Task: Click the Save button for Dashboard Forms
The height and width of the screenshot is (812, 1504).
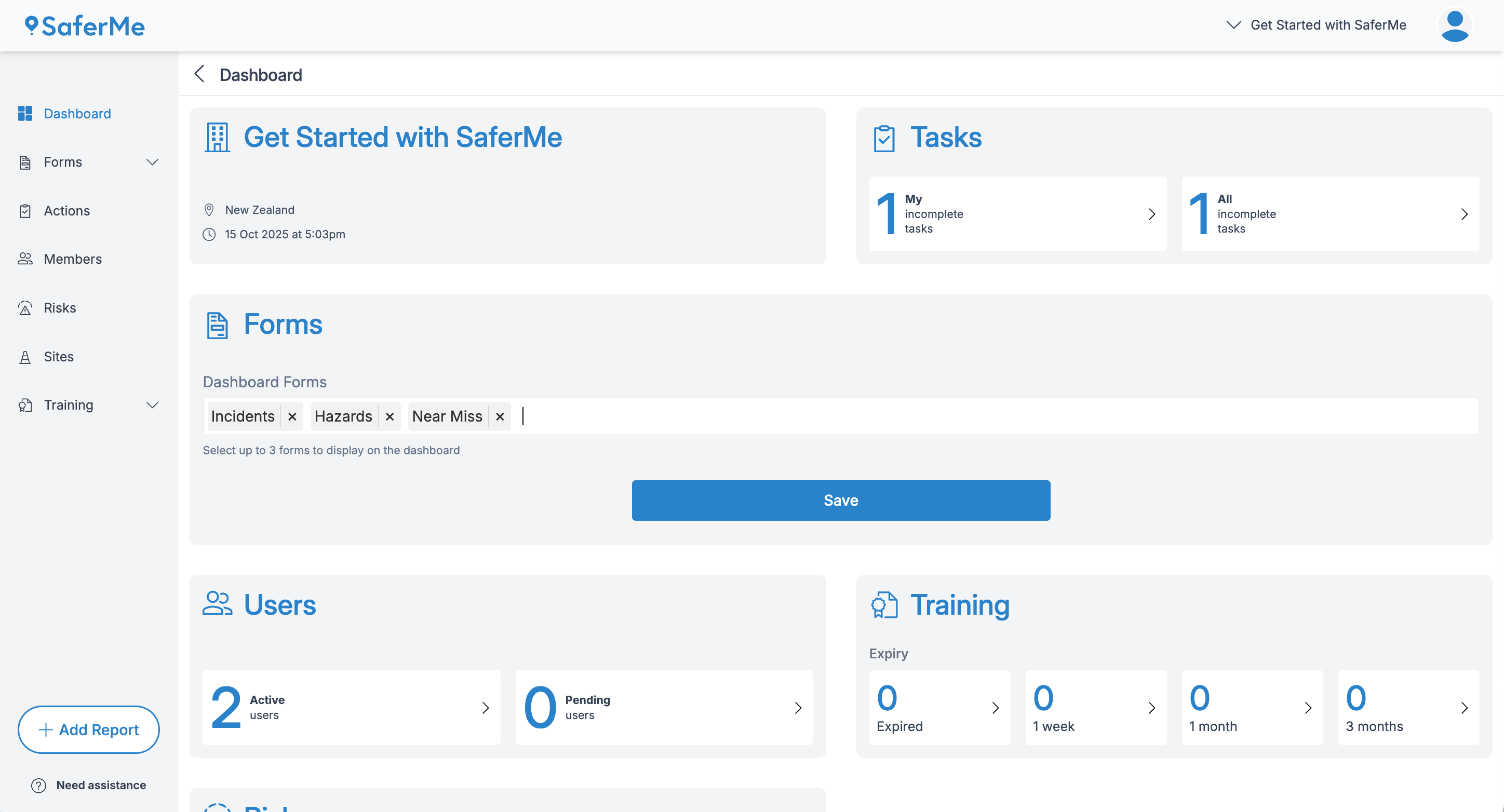Action: coord(841,499)
